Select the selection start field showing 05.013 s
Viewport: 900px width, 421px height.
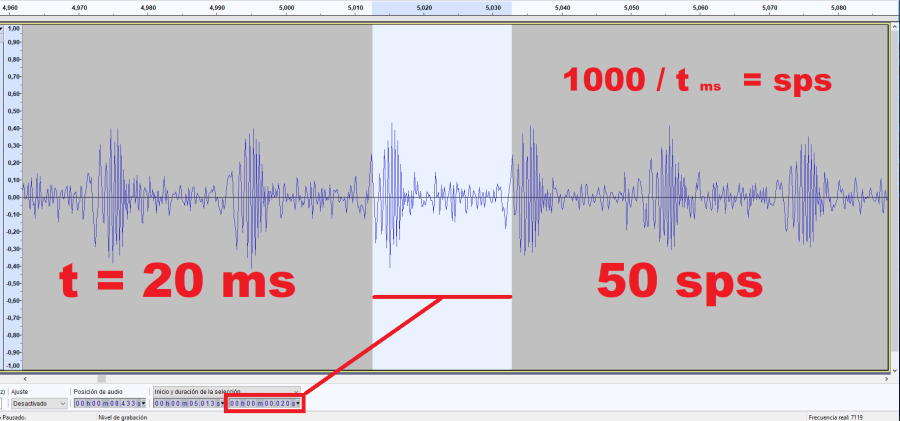[x=187, y=403]
